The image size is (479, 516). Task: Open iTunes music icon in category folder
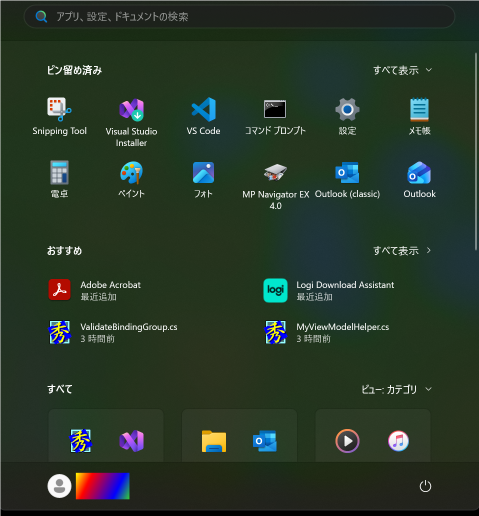pos(398,441)
